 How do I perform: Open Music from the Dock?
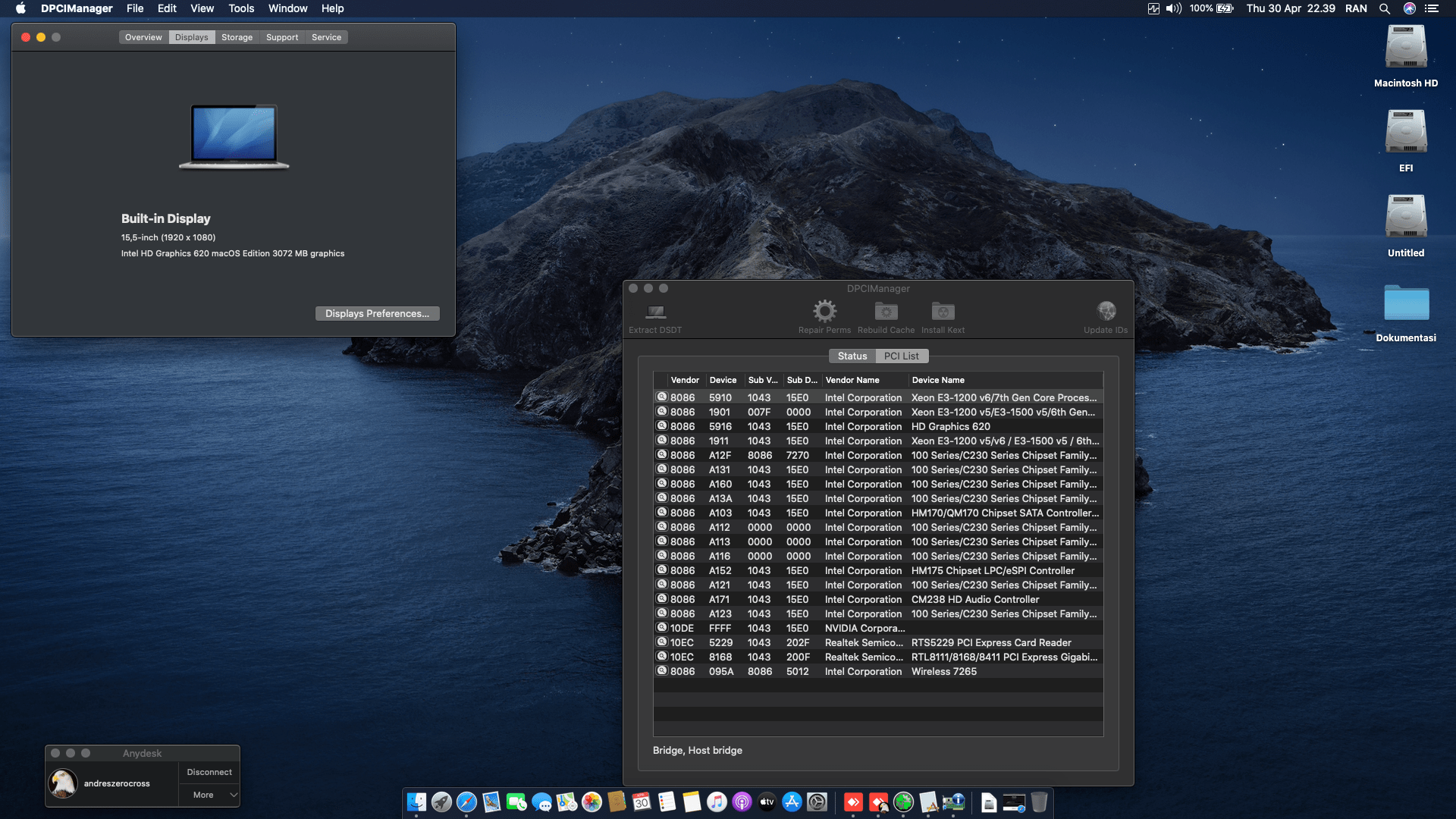717,802
